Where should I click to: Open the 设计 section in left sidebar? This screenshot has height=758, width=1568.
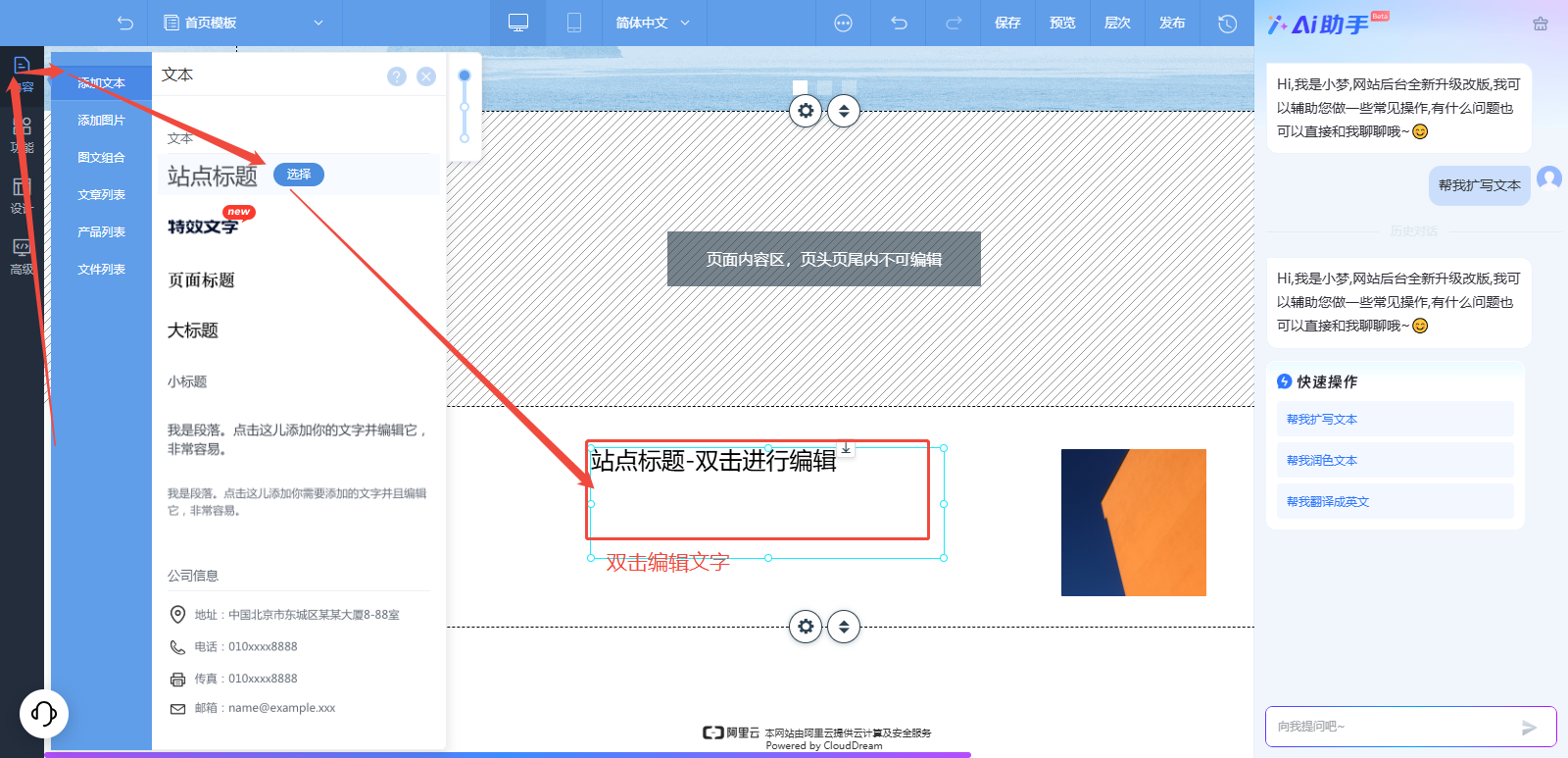click(x=22, y=195)
